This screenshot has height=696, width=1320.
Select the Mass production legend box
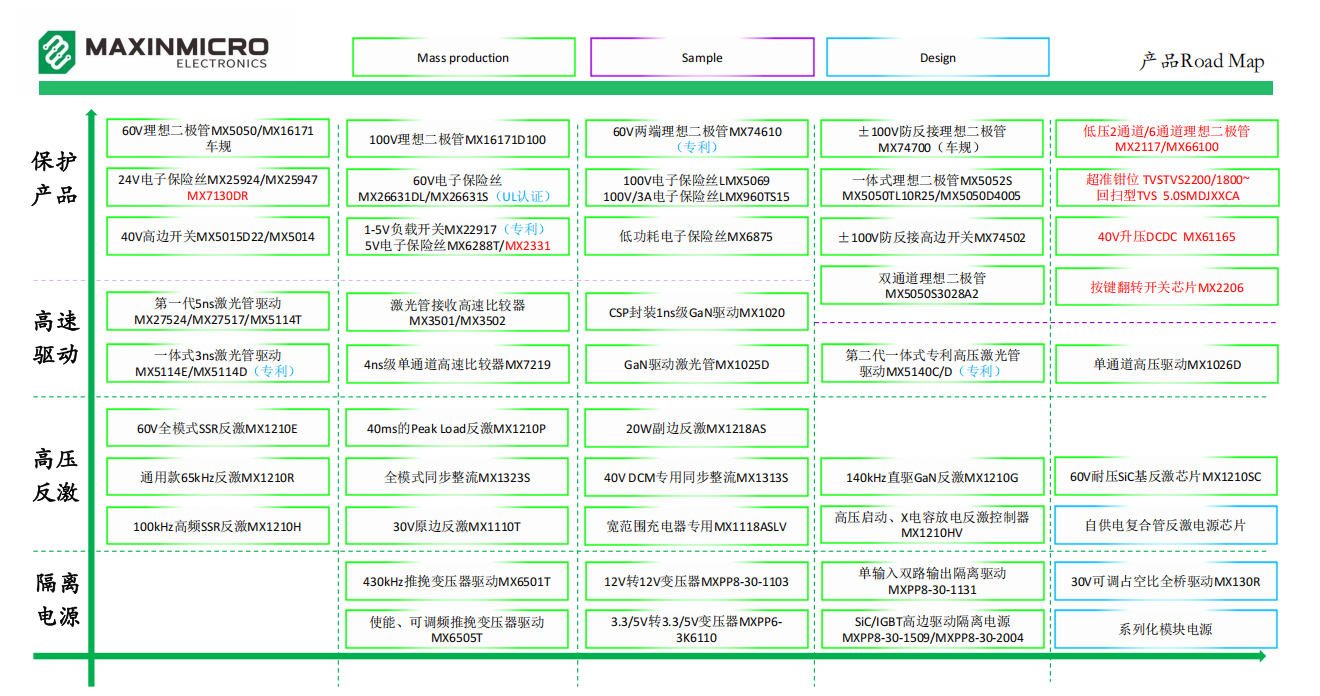pos(463,57)
